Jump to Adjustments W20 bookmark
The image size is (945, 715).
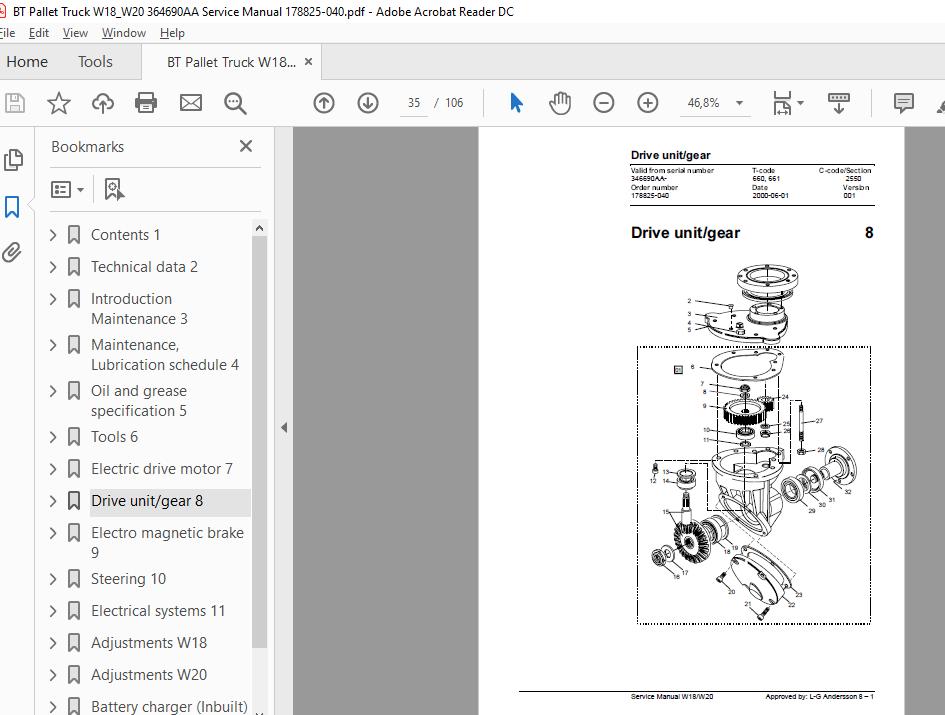pyautogui.click(x=149, y=675)
